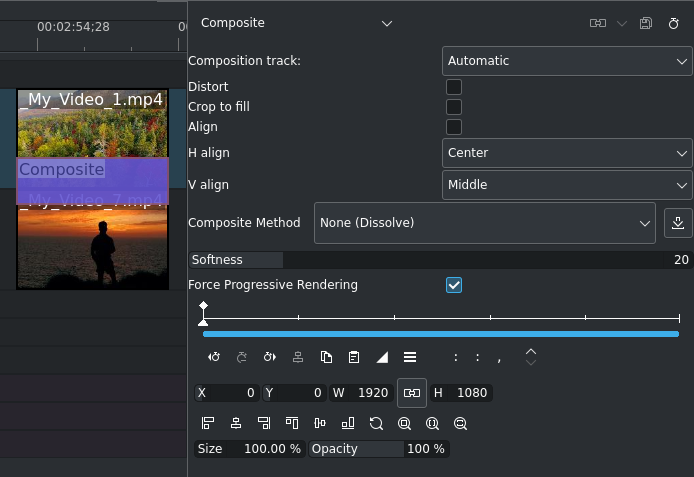Align rectangle to right edge
694x477 pixels.
pyautogui.click(x=264, y=423)
